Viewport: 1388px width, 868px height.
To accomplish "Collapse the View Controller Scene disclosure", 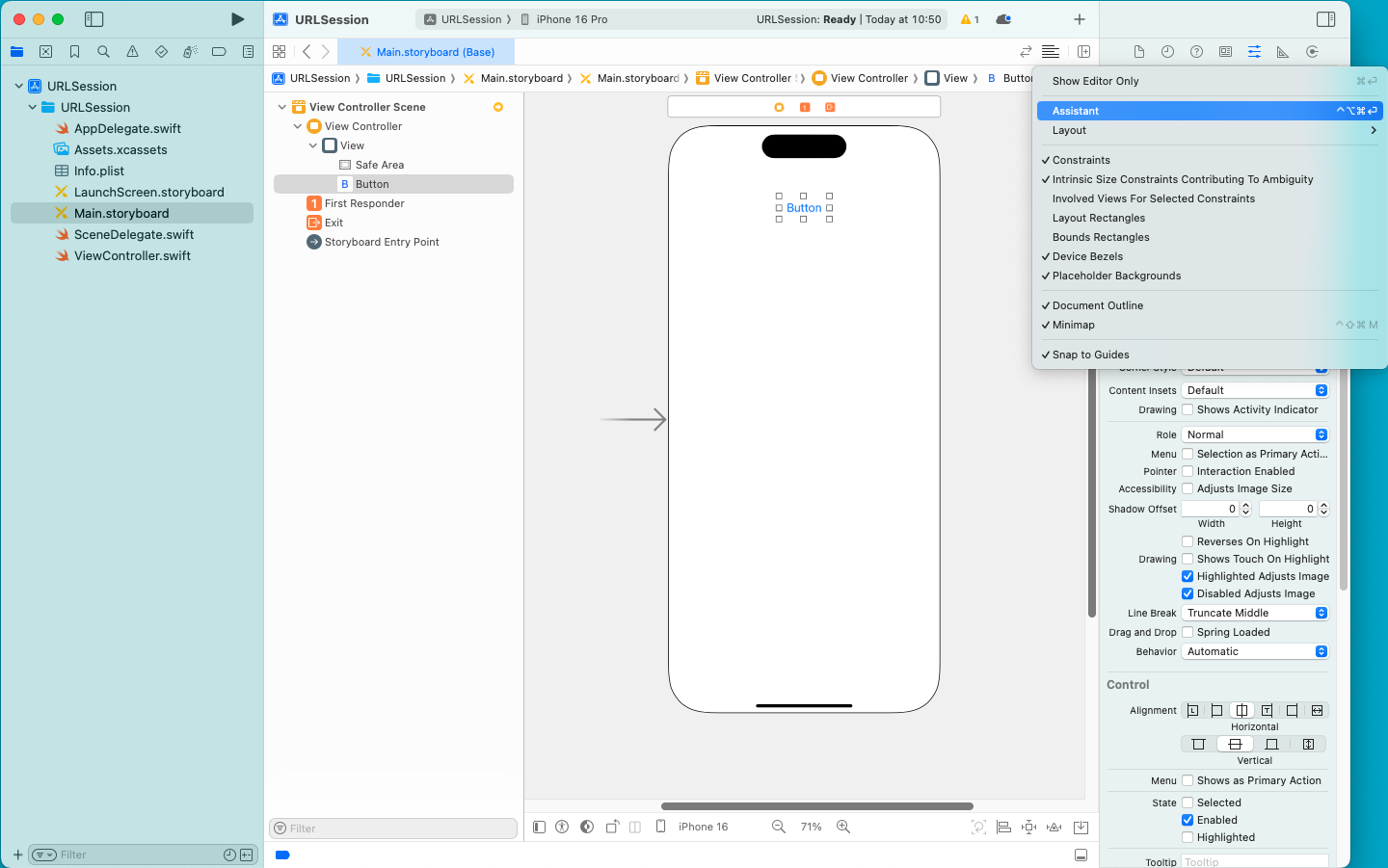I will (282, 107).
